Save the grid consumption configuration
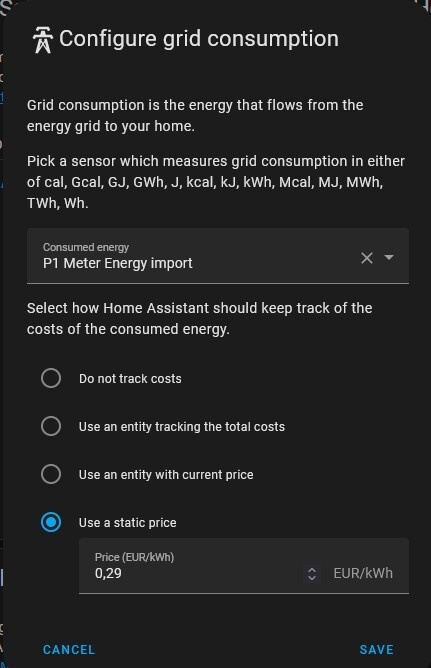This screenshot has width=431, height=668. point(376,649)
